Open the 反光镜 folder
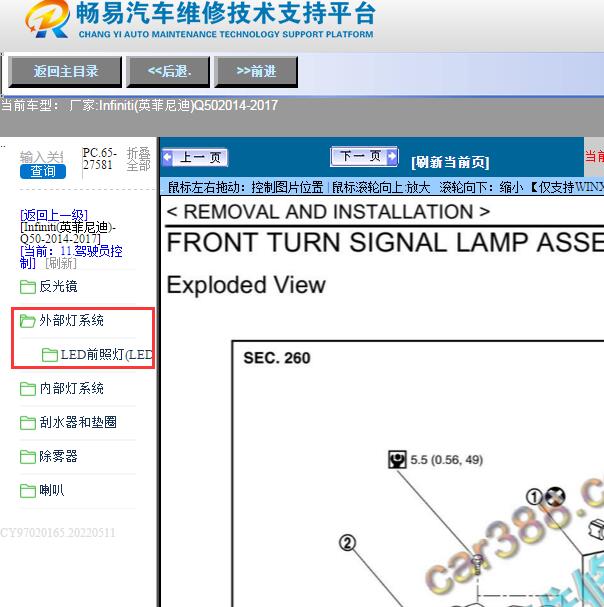Image resolution: width=604 pixels, height=607 pixels. click(58, 286)
